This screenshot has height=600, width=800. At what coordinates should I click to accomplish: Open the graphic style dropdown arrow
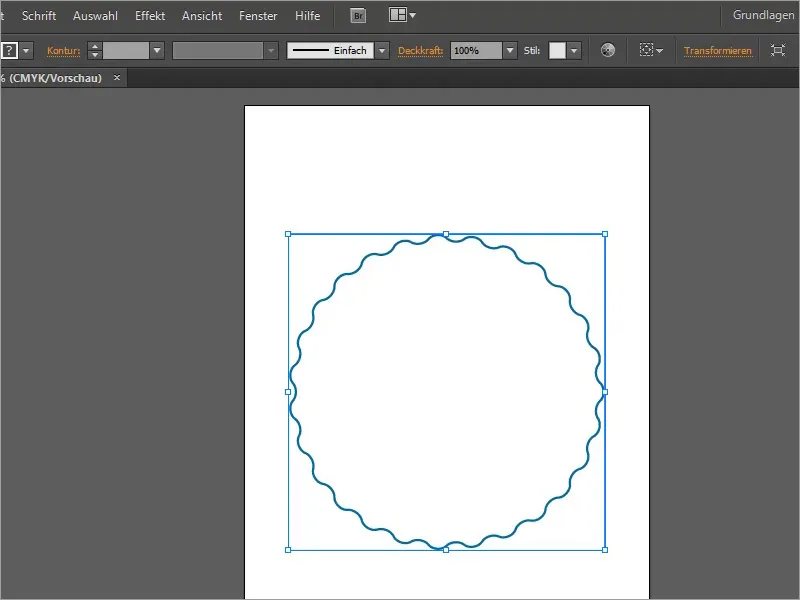tap(574, 51)
